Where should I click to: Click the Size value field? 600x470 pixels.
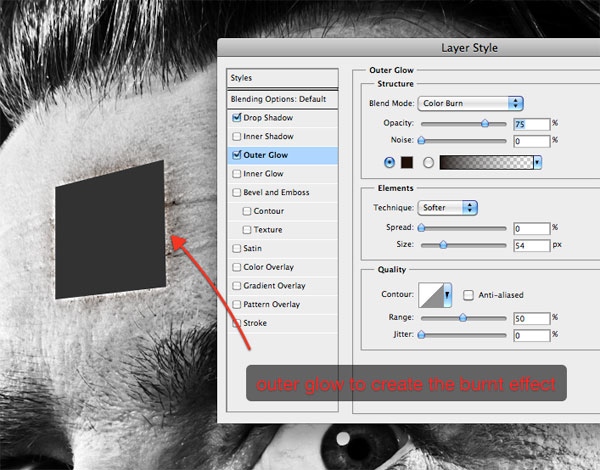tap(532, 245)
